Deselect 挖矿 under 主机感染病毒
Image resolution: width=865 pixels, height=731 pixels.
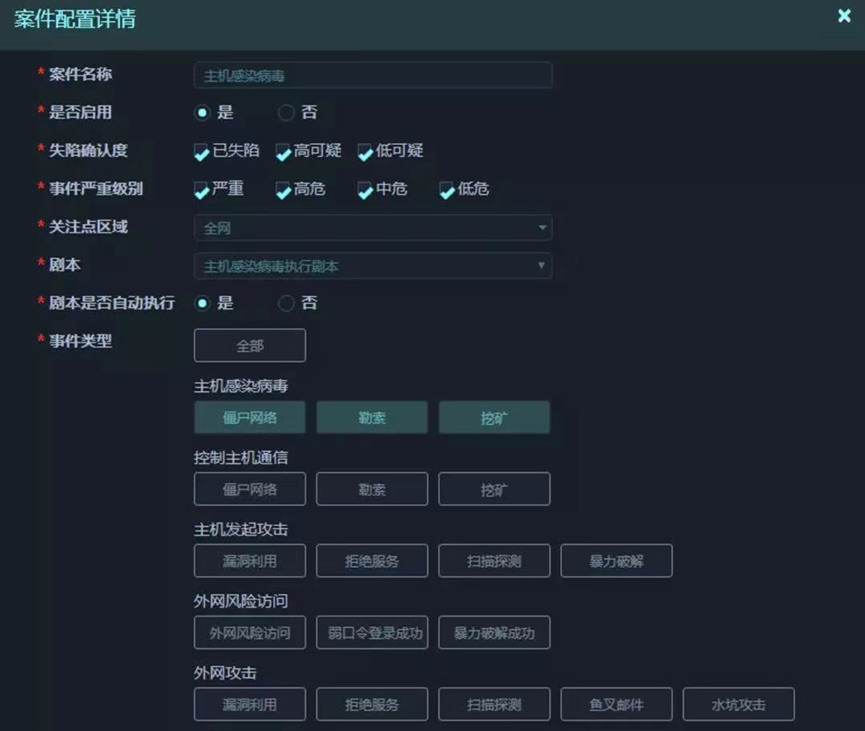tap(494, 417)
